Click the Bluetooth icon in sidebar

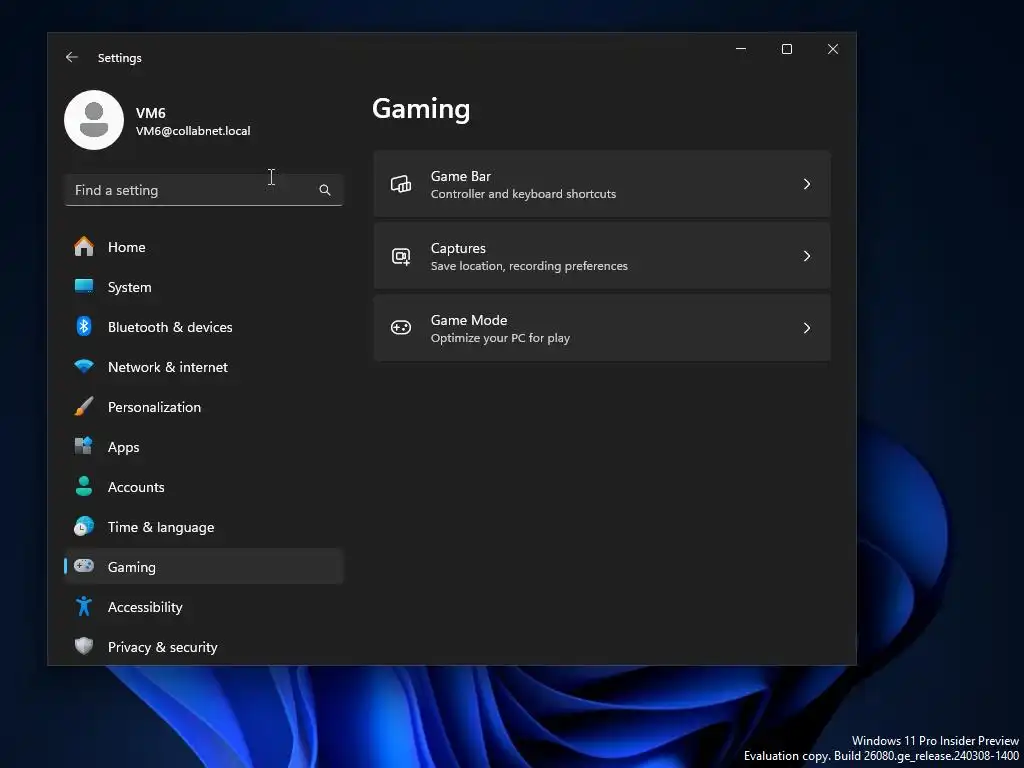(x=84, y=327)
